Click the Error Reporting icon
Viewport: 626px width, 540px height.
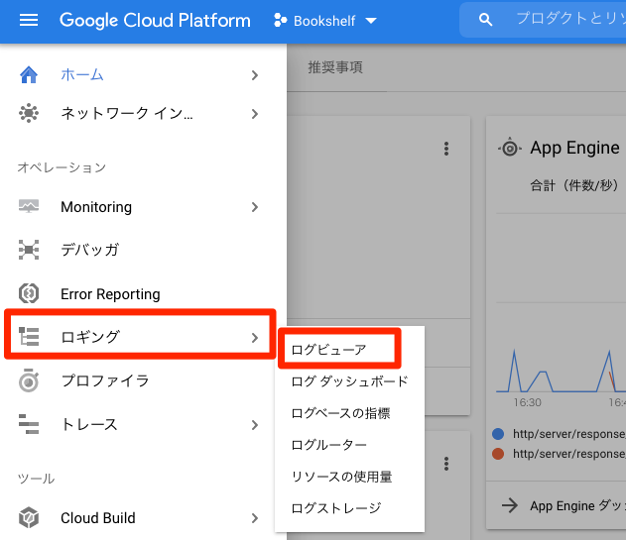[x=29, y=293]
